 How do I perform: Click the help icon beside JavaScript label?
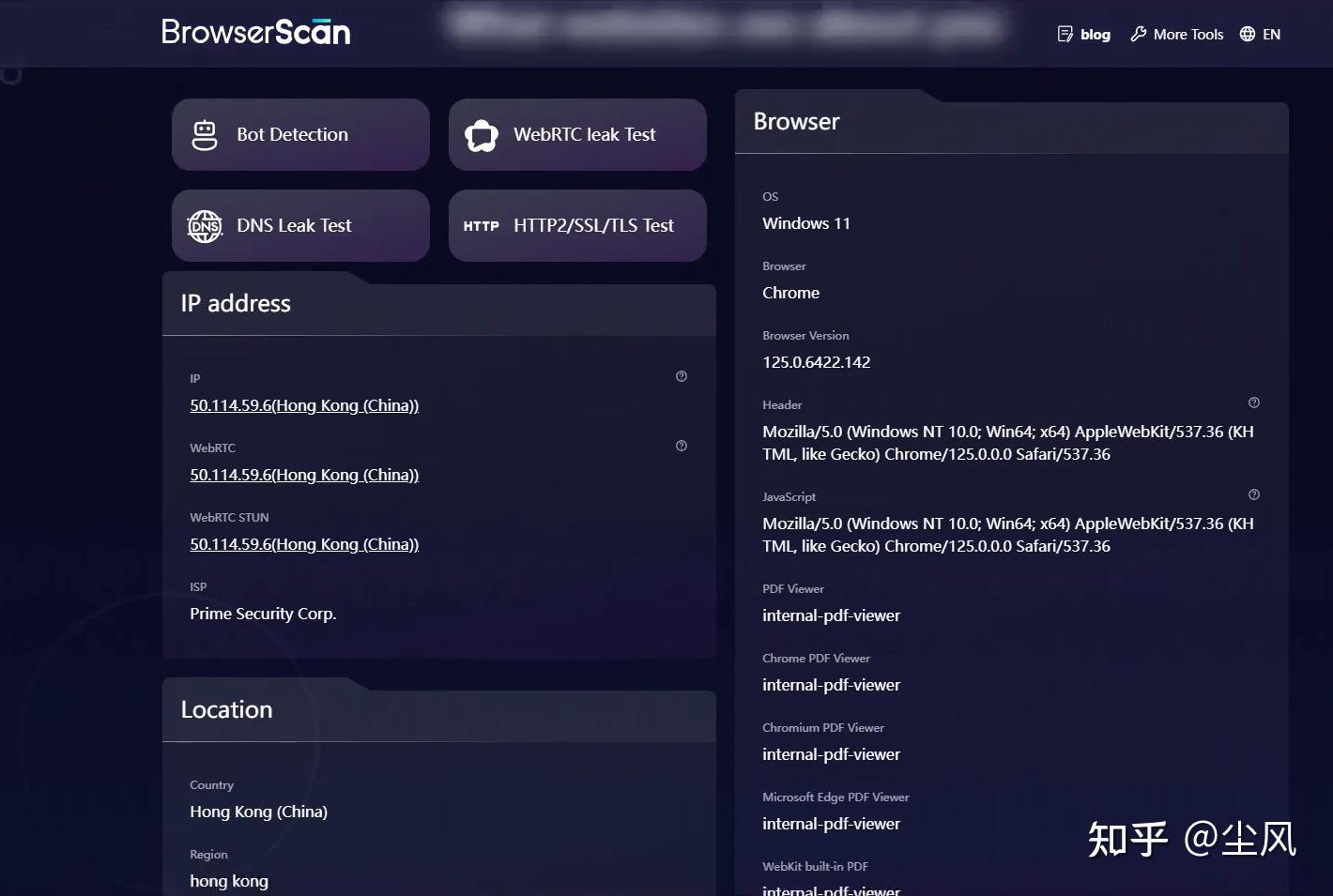pyautogui.click(x=1254, y=494)
